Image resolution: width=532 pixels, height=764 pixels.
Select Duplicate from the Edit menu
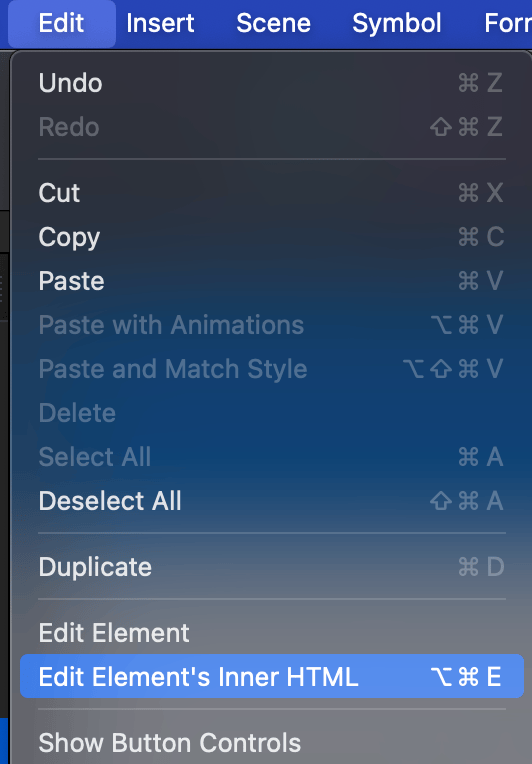point(272,567)
